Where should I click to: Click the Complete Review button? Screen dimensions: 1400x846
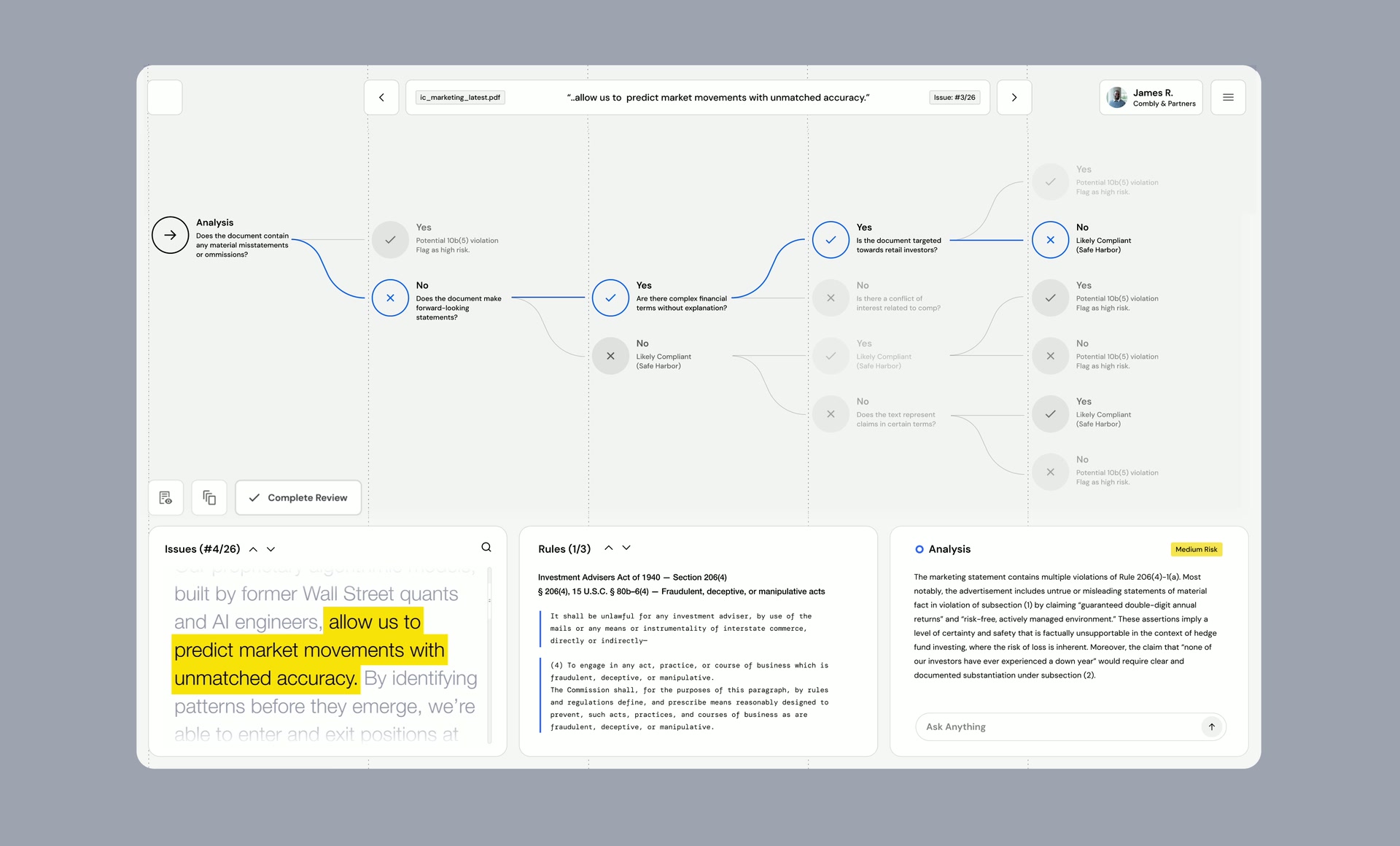point(298,497)
